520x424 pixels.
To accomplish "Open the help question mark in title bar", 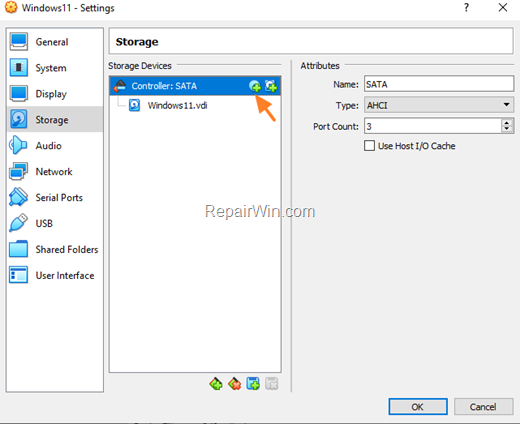I will pyautogui.click(x=467, y=8).
